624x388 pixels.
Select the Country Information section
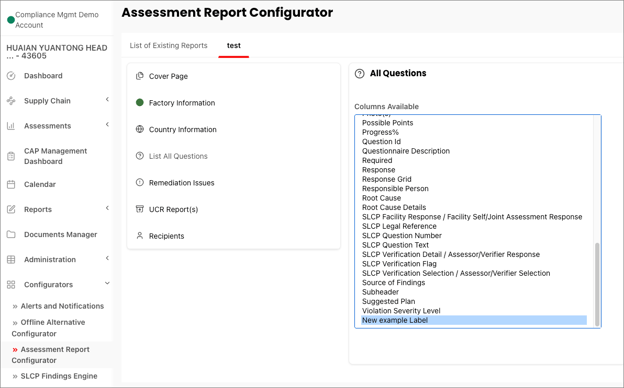tap(183, 129)
